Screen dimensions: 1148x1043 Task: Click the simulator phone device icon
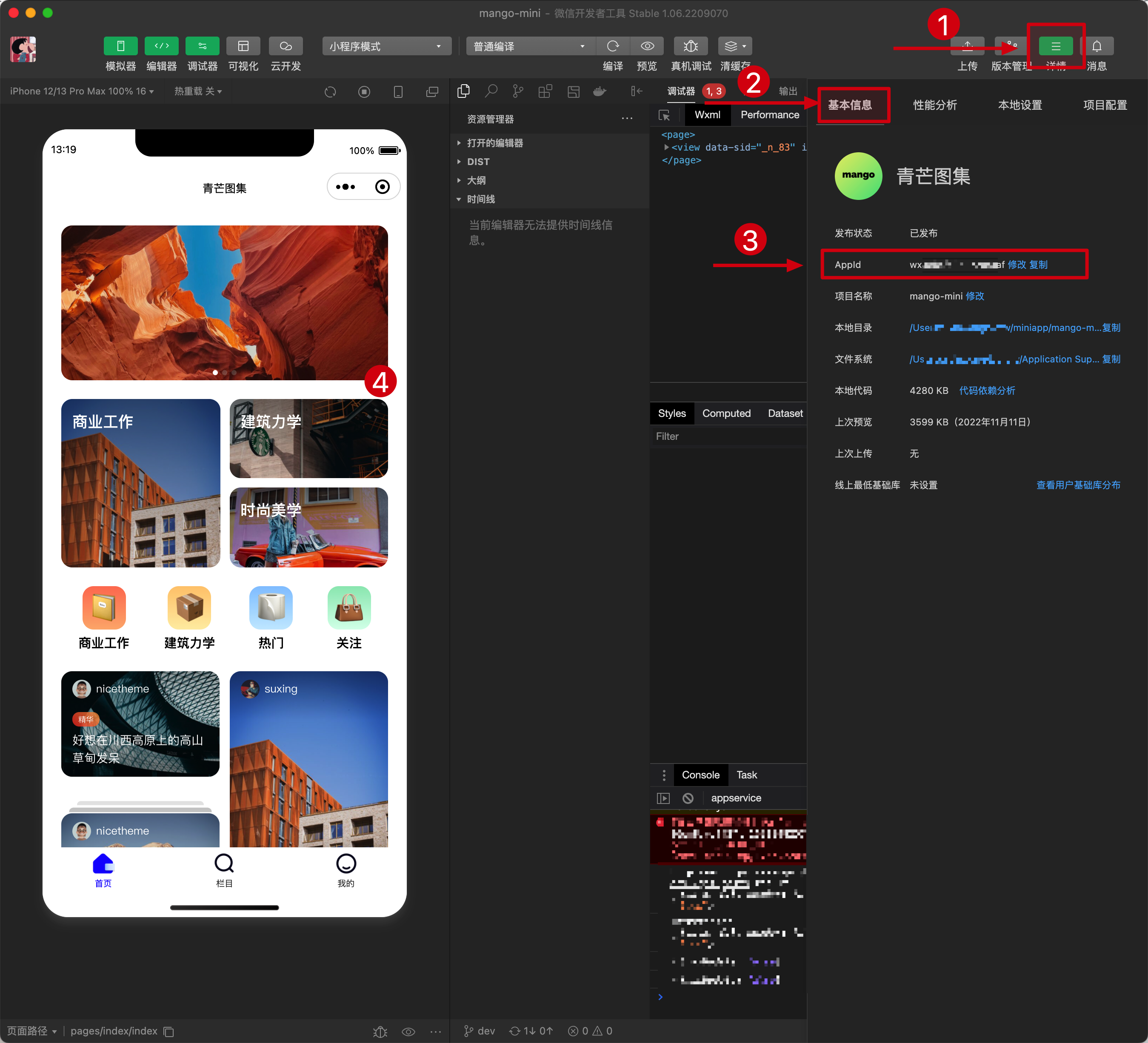coord(398,91)
